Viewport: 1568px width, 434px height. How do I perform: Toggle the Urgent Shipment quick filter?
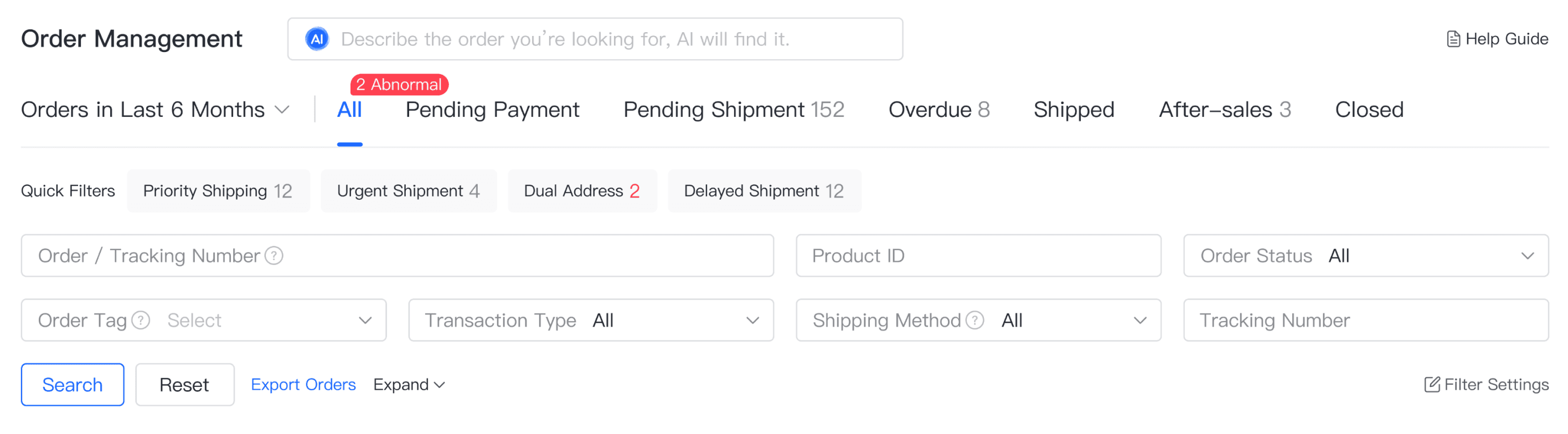409,191
